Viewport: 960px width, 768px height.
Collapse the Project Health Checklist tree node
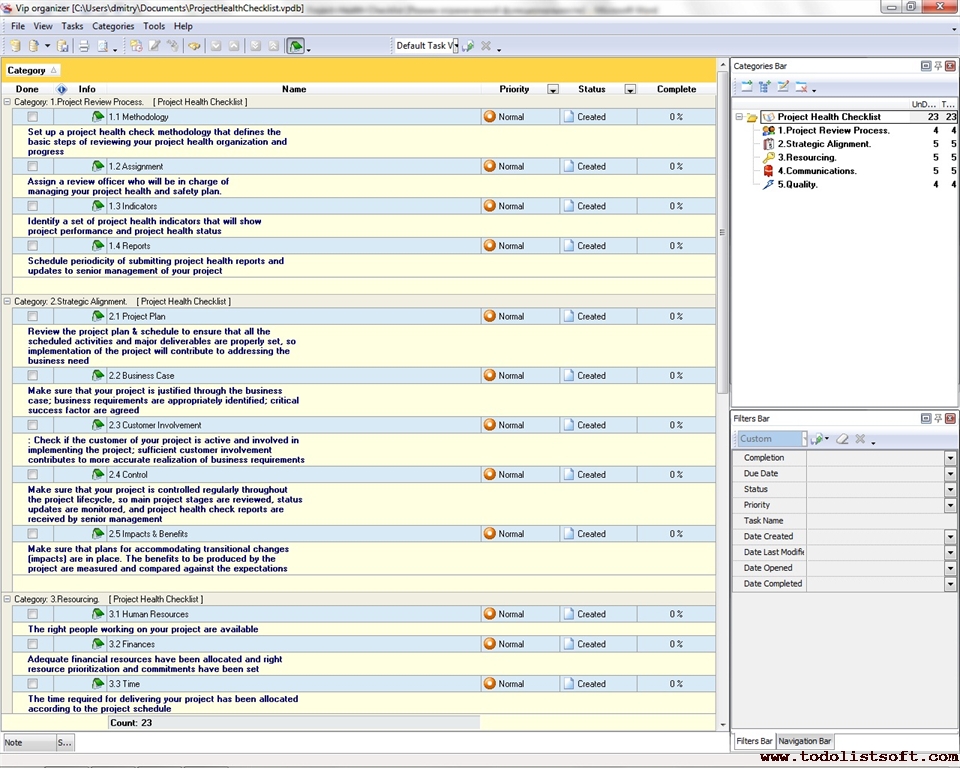point(740,117)
